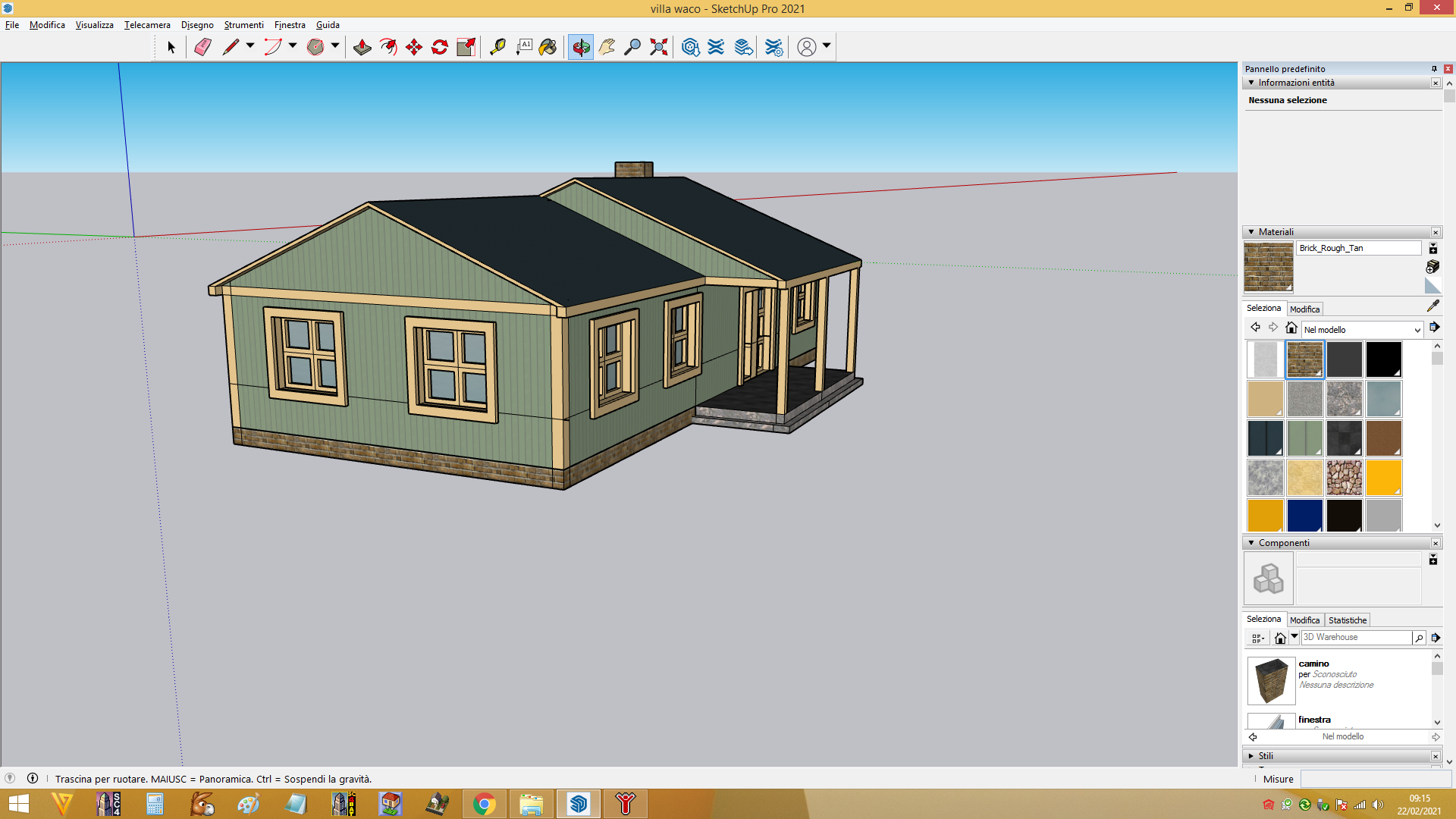Image resolution: width=1456 pixels, height=819 pixels.
Task: Activate the Zoom Extents tool
Action: pyautogui.click(x=659, y=47)
